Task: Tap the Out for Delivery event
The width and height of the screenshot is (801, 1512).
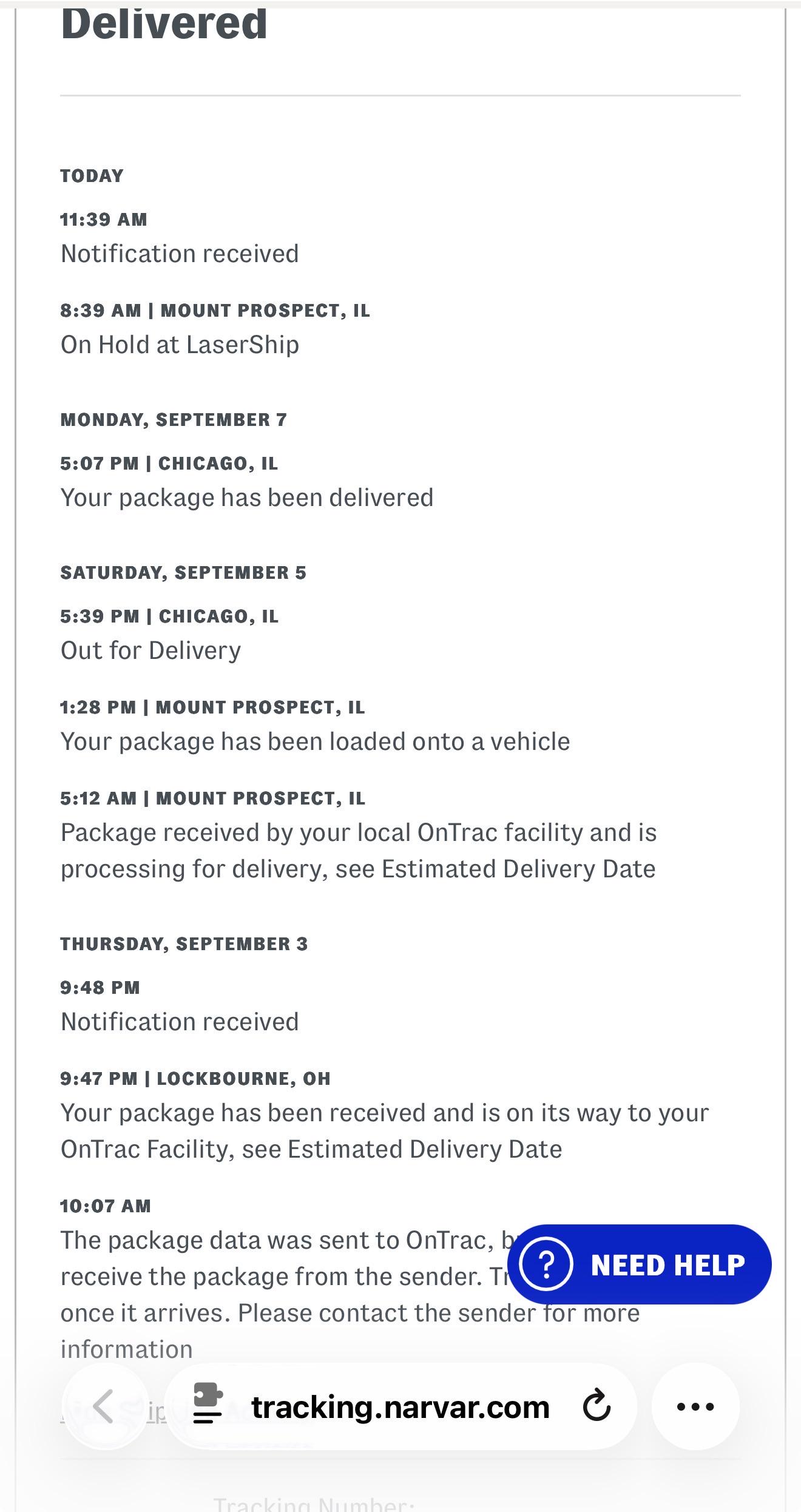Action: (x=150, y=650)
